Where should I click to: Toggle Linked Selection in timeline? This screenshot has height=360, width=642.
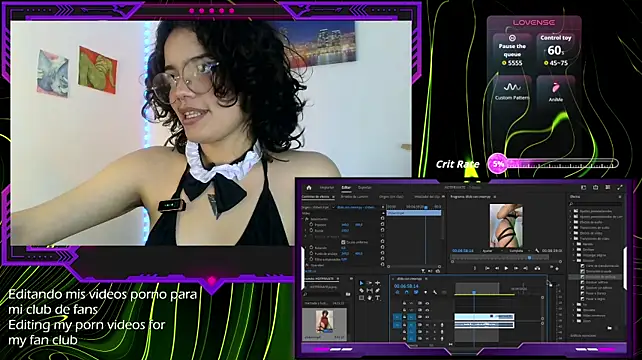pyautogui.click(x=416, y=292)
